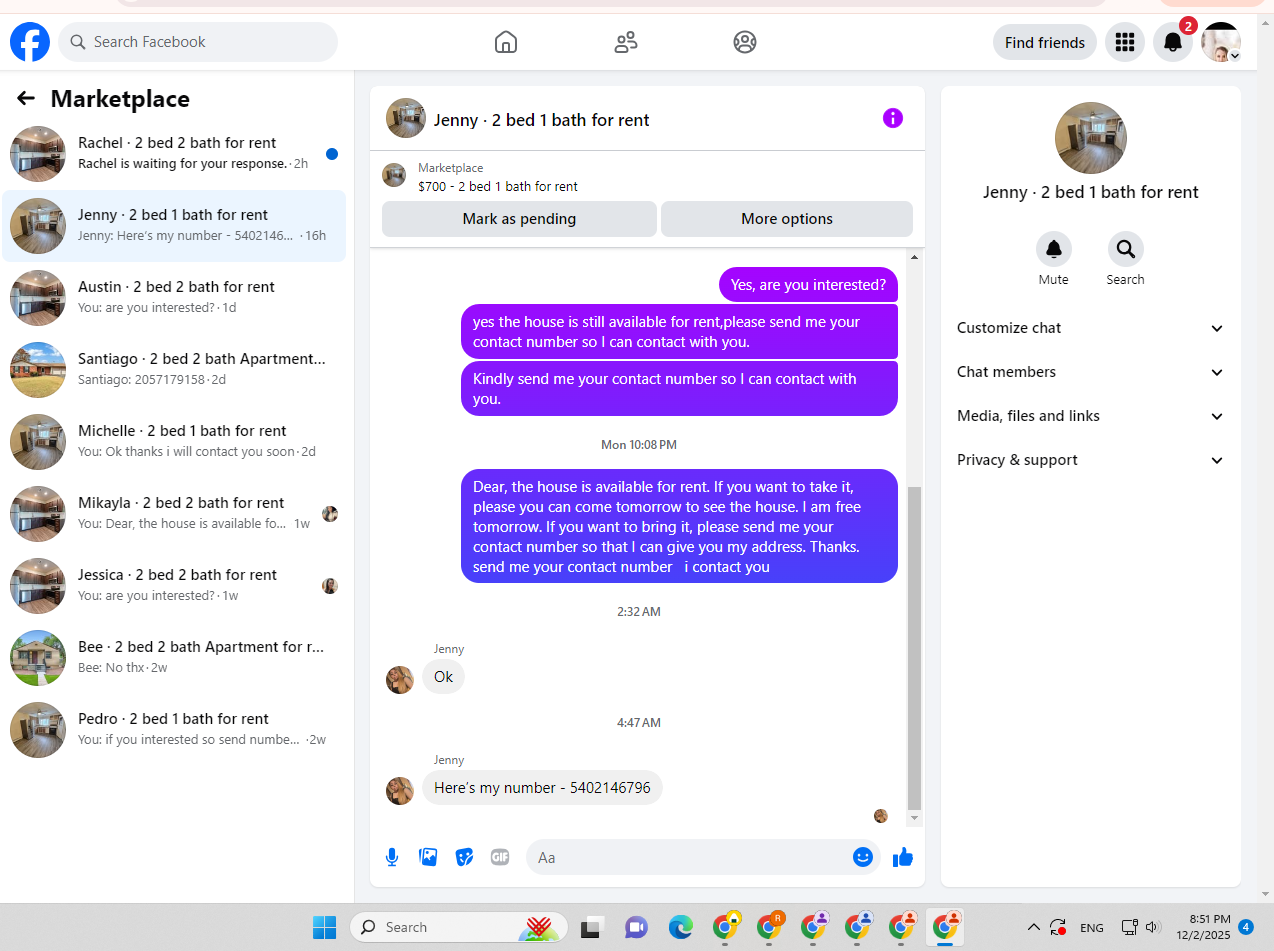Open Michelle 2 bed 1 bath conversation
This screenshot has width=1274, height=951.
coord(174,442)
